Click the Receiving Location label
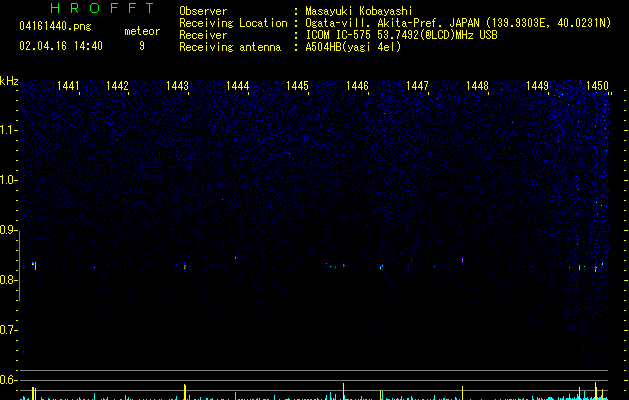 tap(233, 23)
